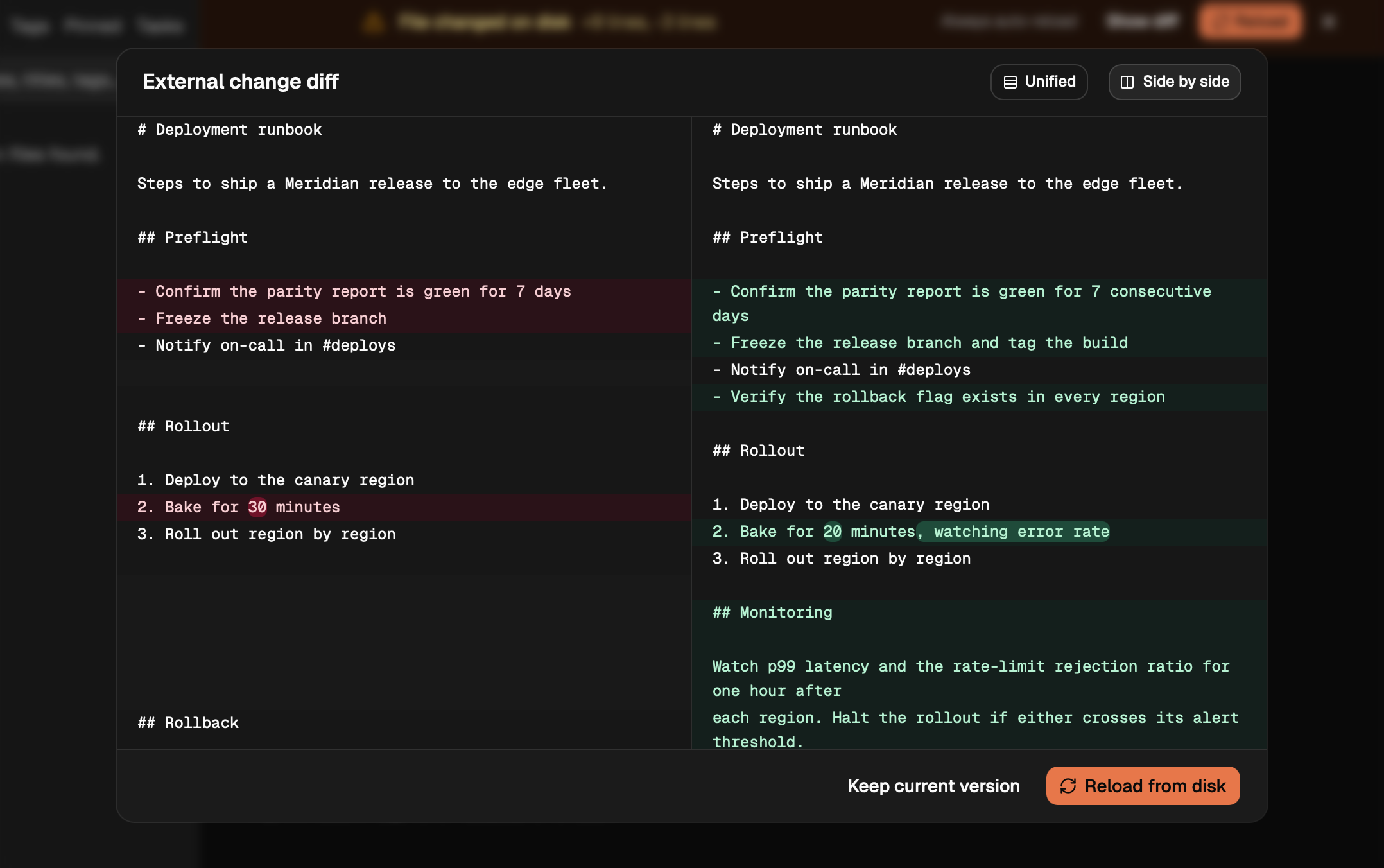Select removed line 'Bake for 30 minutes'
The width and height of the screenshot is (1384, 868).
(404, 507)
